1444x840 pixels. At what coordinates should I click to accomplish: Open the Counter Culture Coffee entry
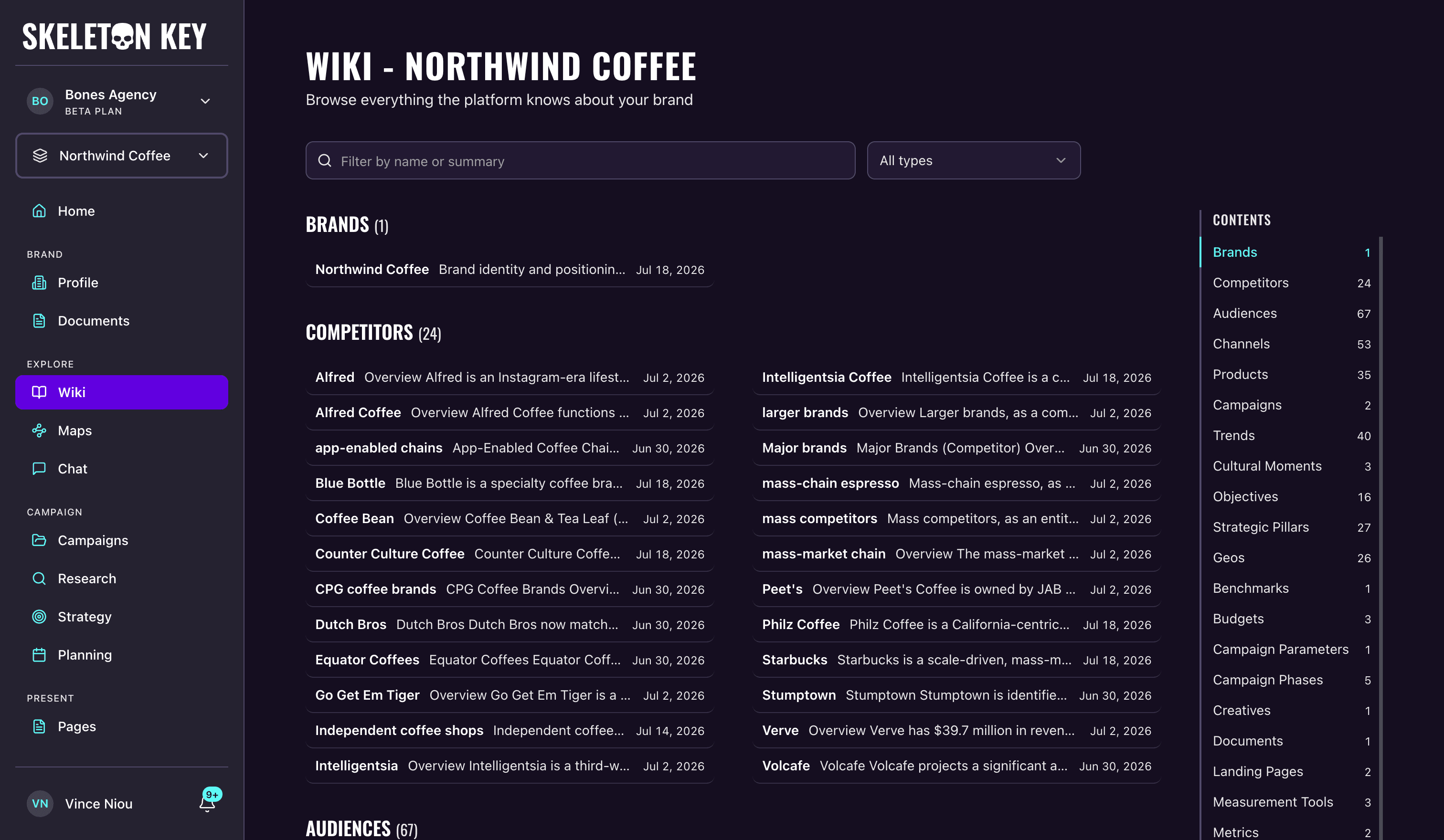coord(510,554)
